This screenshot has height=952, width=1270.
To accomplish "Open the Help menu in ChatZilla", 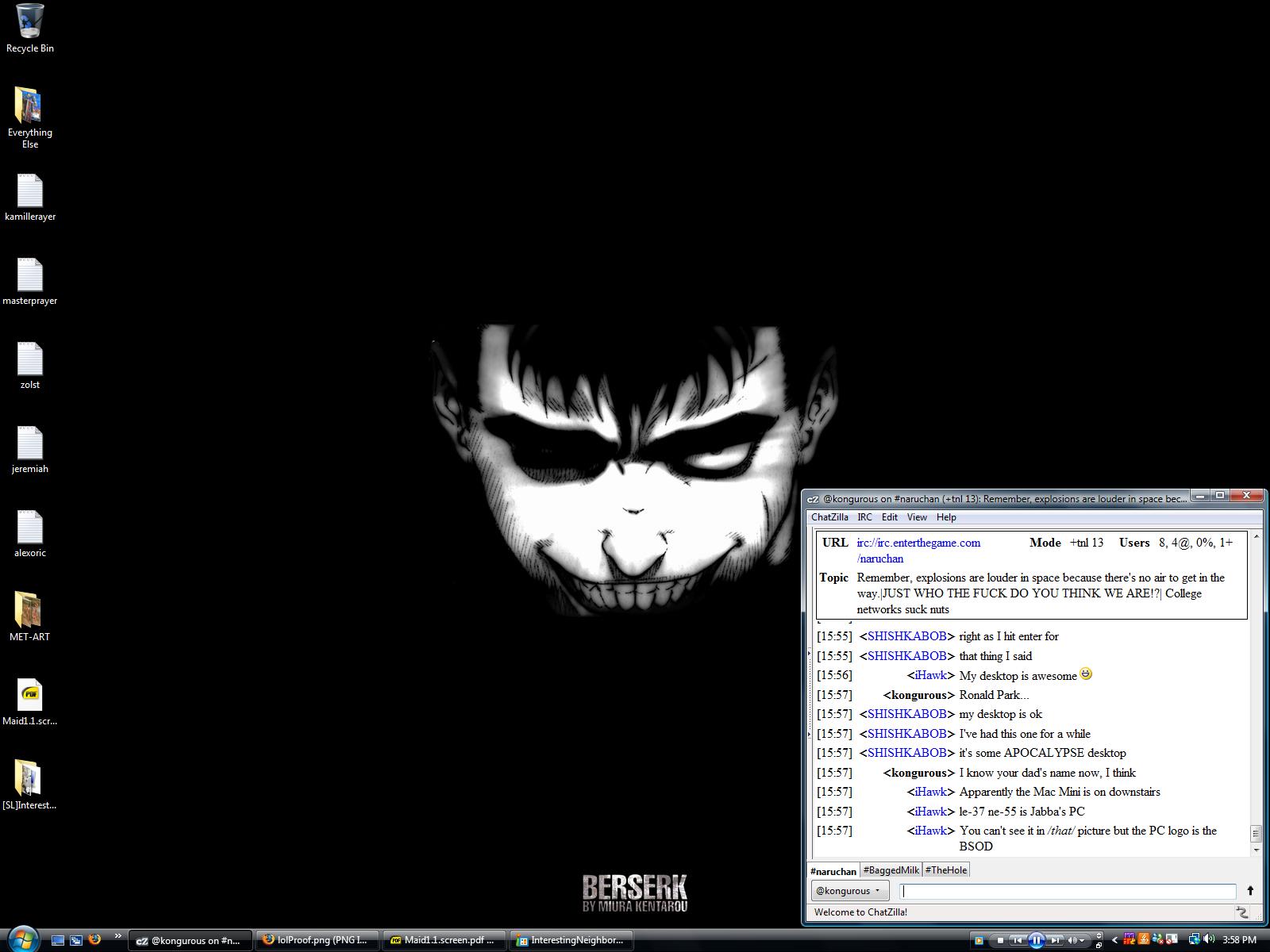I will tap(946, 517).
